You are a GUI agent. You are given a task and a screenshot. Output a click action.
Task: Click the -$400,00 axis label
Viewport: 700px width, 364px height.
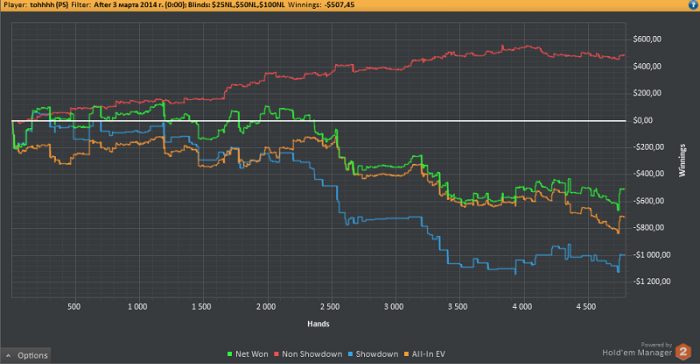click(x=648, y=174)
